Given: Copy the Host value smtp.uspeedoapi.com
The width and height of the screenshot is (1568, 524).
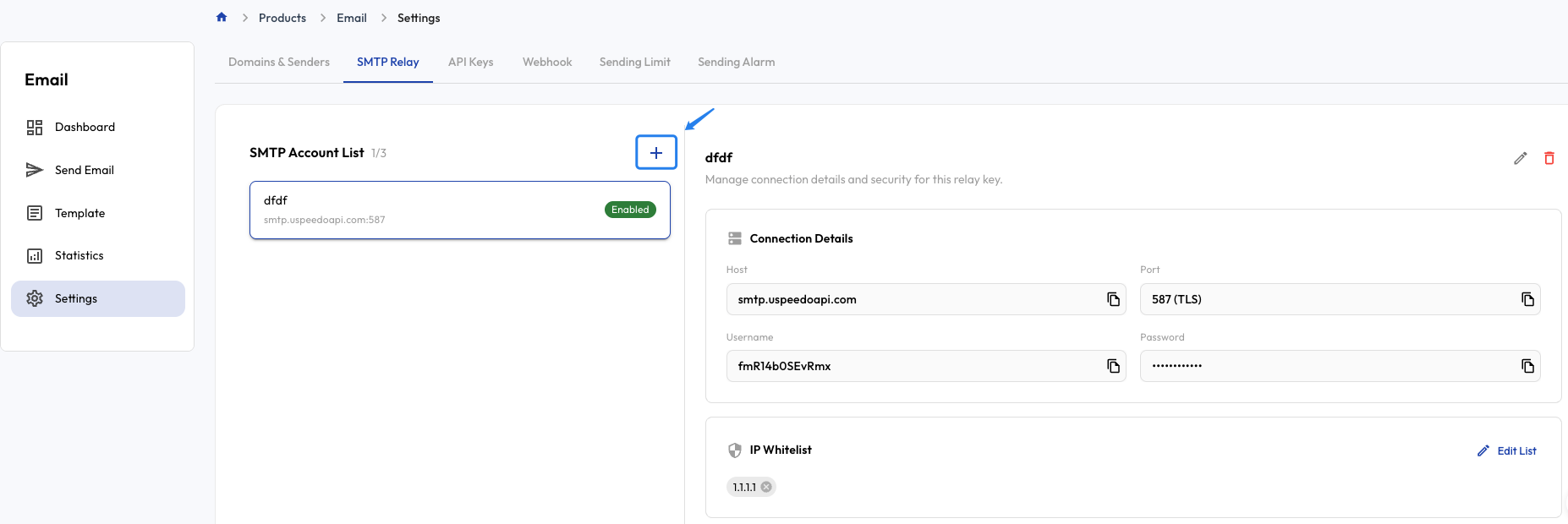Looking at the screenshot, I should click(1113, 299).
